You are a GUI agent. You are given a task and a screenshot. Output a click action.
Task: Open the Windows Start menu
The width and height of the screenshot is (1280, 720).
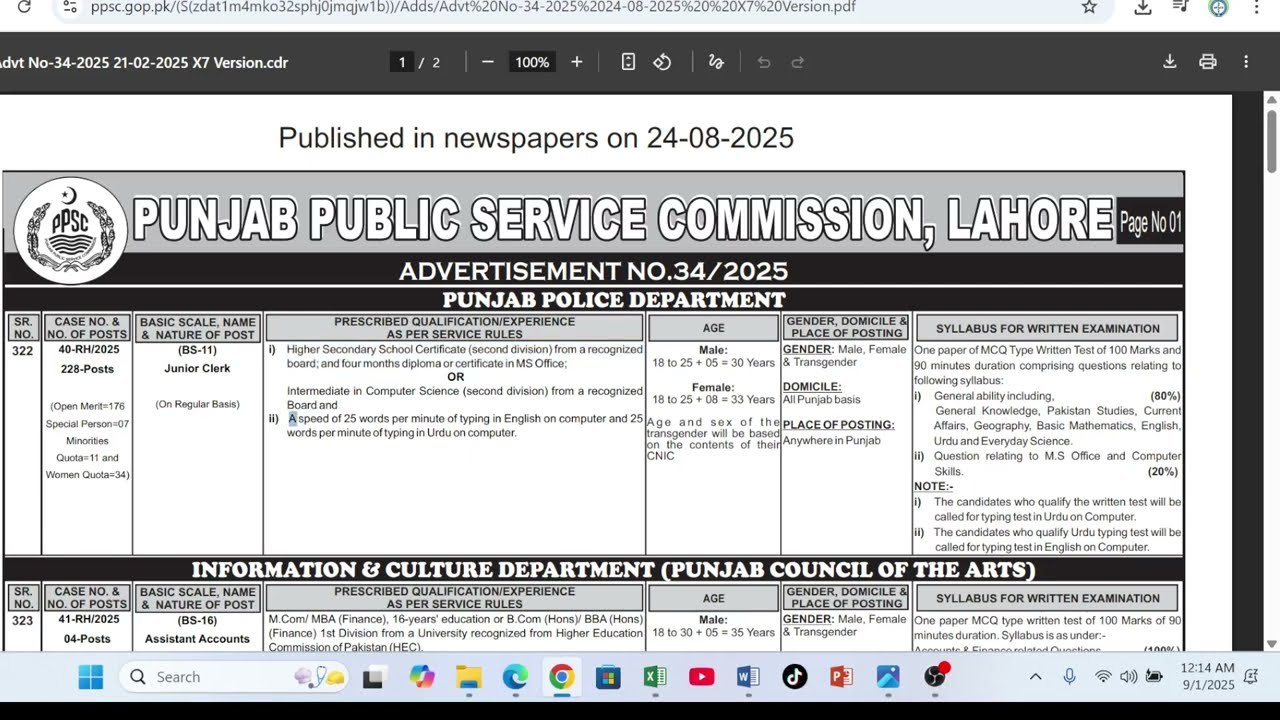(x=90, y=677)
